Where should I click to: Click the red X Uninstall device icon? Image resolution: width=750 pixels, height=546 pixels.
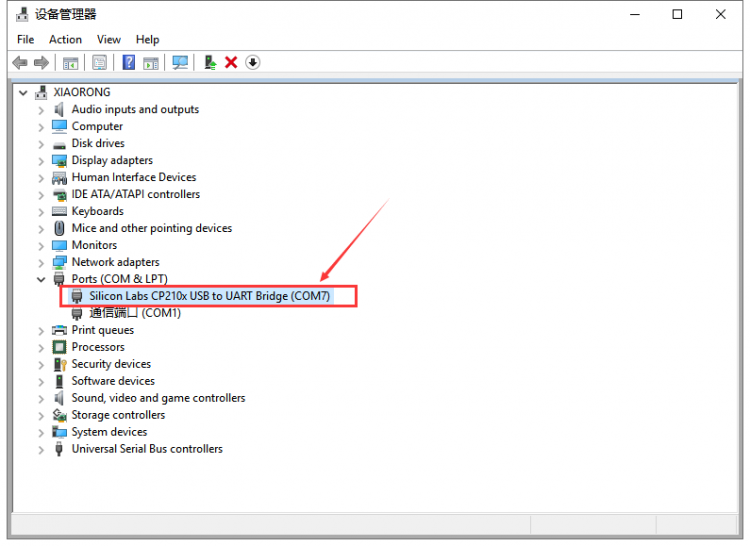231,63
